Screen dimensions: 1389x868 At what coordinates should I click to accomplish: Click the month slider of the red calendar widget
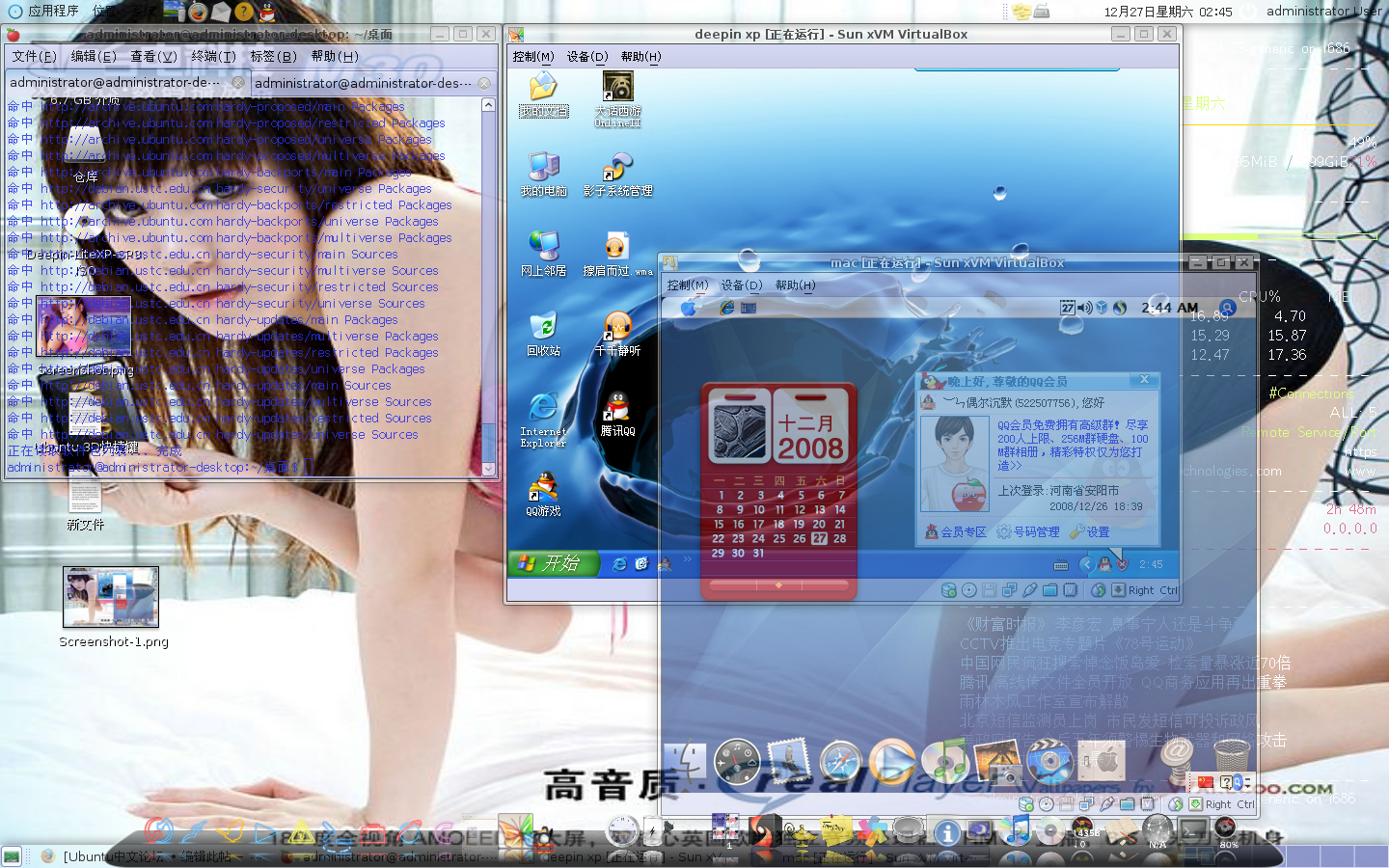(778, 584)
